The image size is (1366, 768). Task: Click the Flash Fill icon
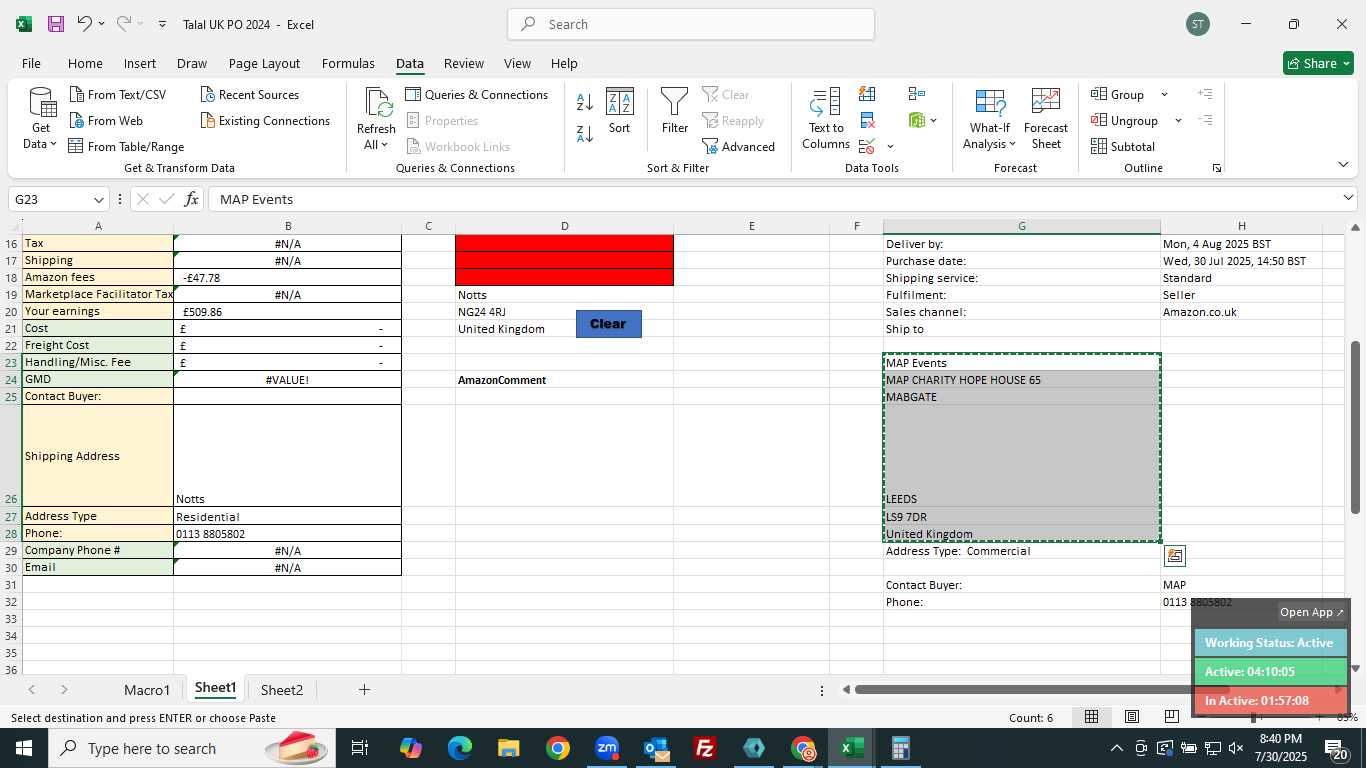(x=868, y=94)
